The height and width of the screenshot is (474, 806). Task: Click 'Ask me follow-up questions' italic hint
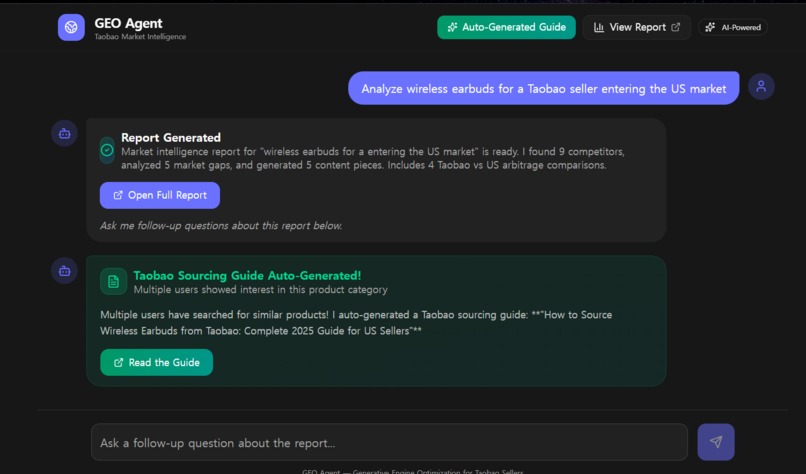(x=221, y=226)
